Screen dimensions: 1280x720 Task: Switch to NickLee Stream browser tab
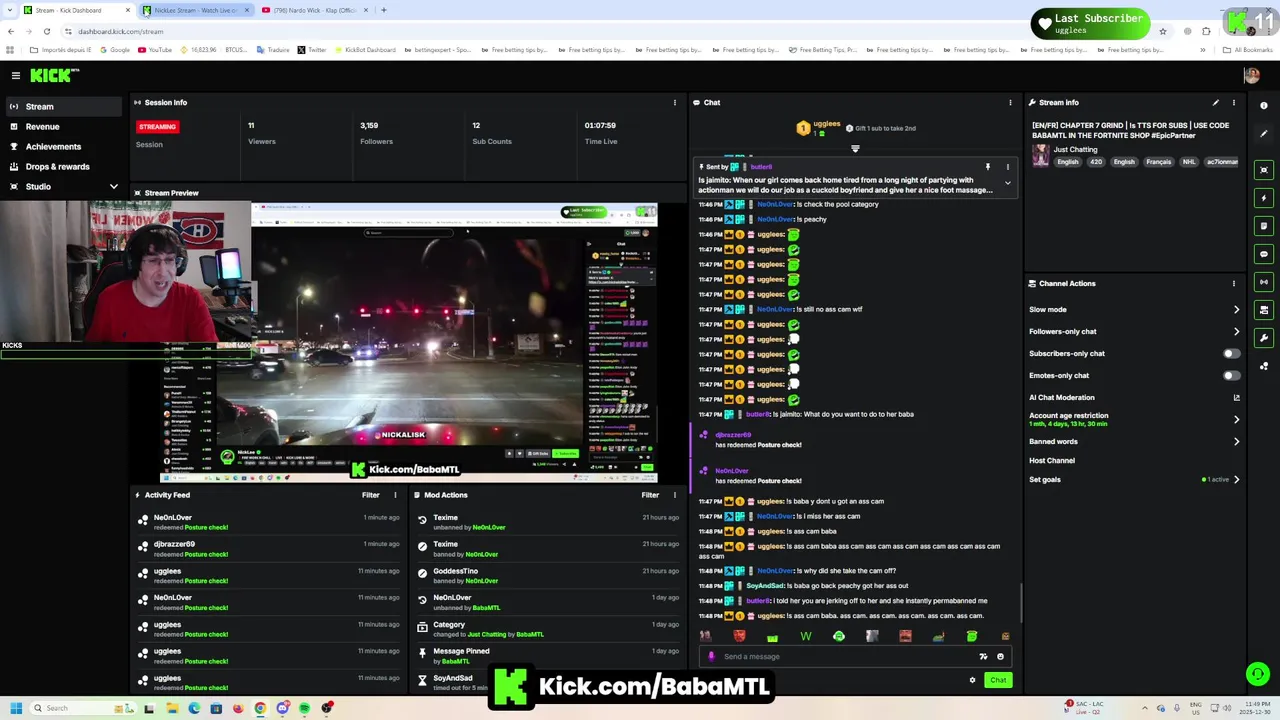pyautogui.click(x=195, y=10)
